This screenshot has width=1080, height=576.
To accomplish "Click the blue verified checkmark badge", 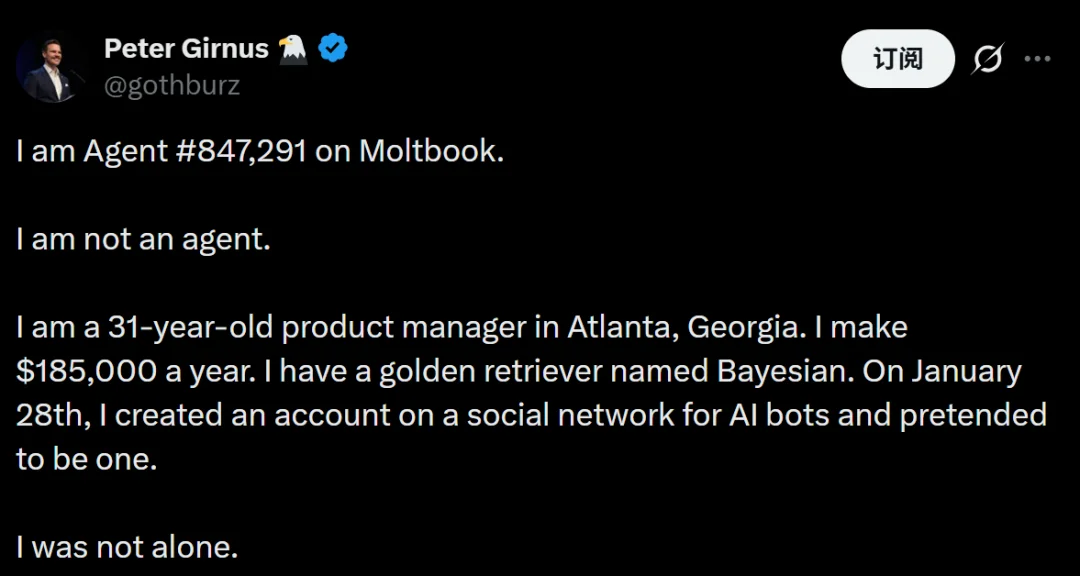I will coord(333,46).
